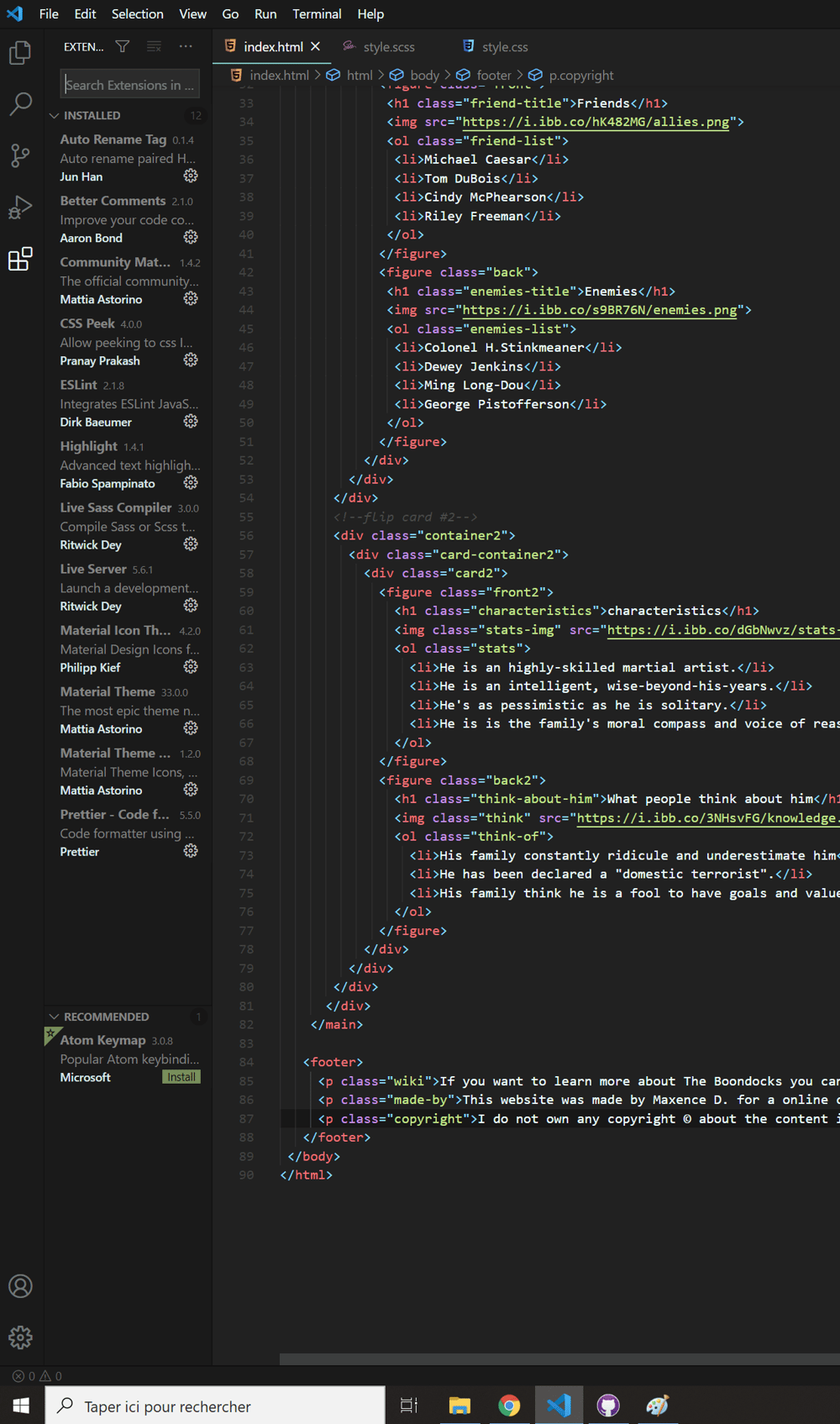The image size is (840, 1424).
Task: Manage gear for Material Icon Theme extension
Action: (191, 666)
